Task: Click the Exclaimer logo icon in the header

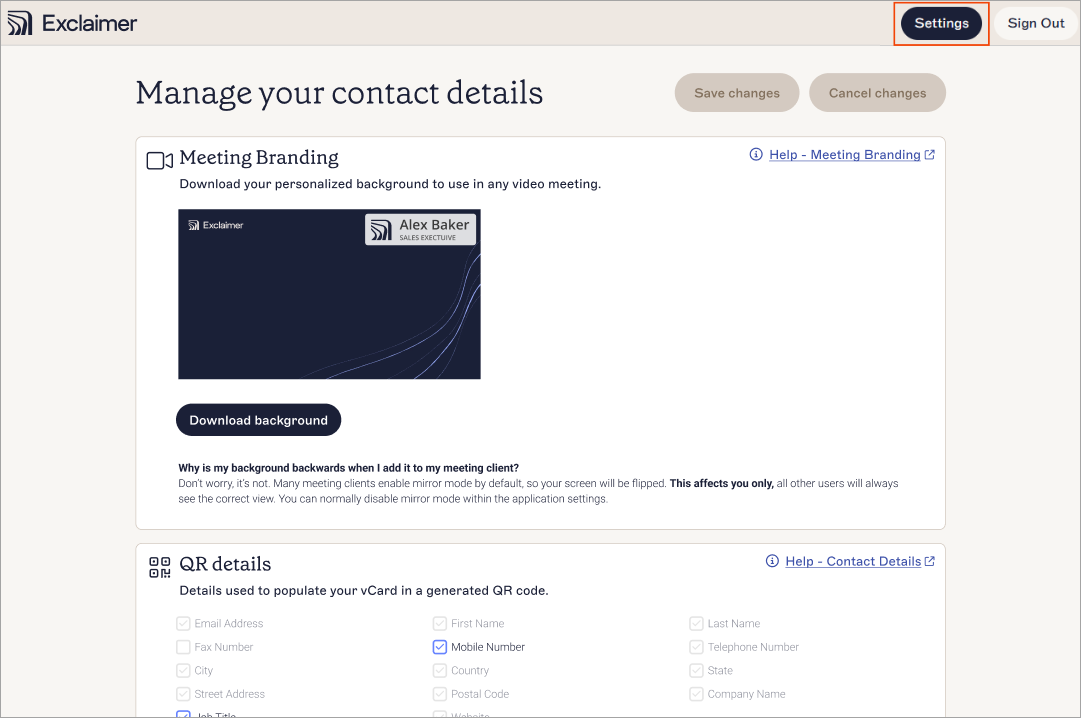Action: click(19, 22)
